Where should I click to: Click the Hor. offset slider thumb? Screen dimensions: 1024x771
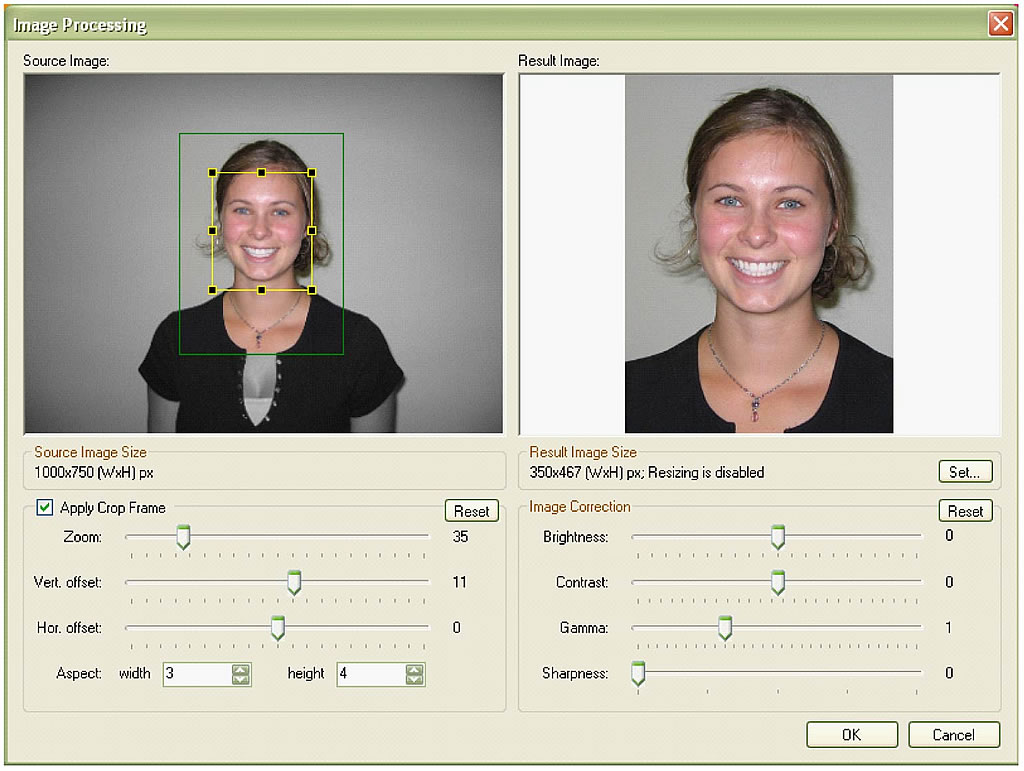pyautogui.click(x=278, y=627)
